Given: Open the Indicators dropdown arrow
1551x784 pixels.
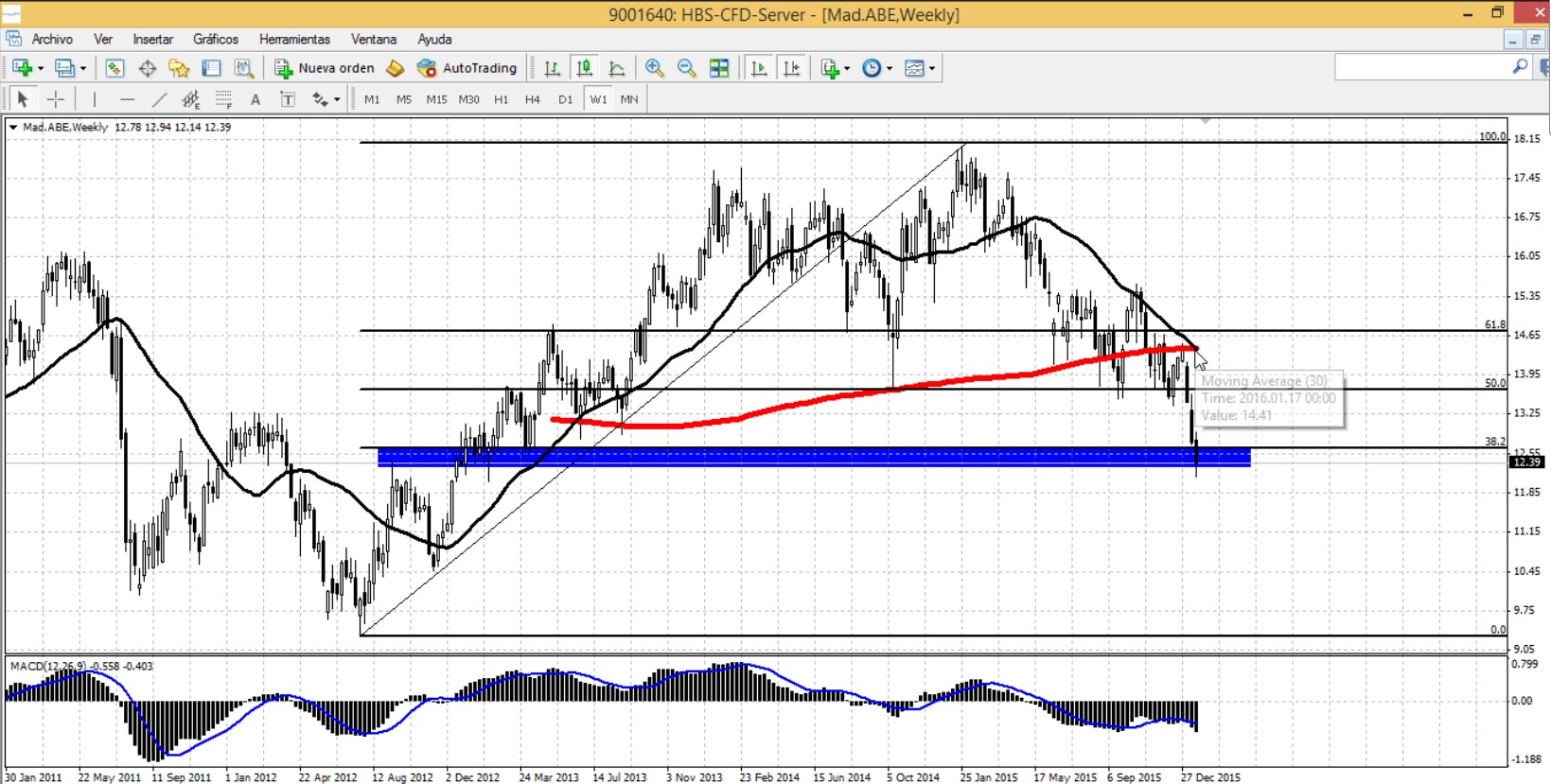Looking at the screenshot, I should (847, 68).
